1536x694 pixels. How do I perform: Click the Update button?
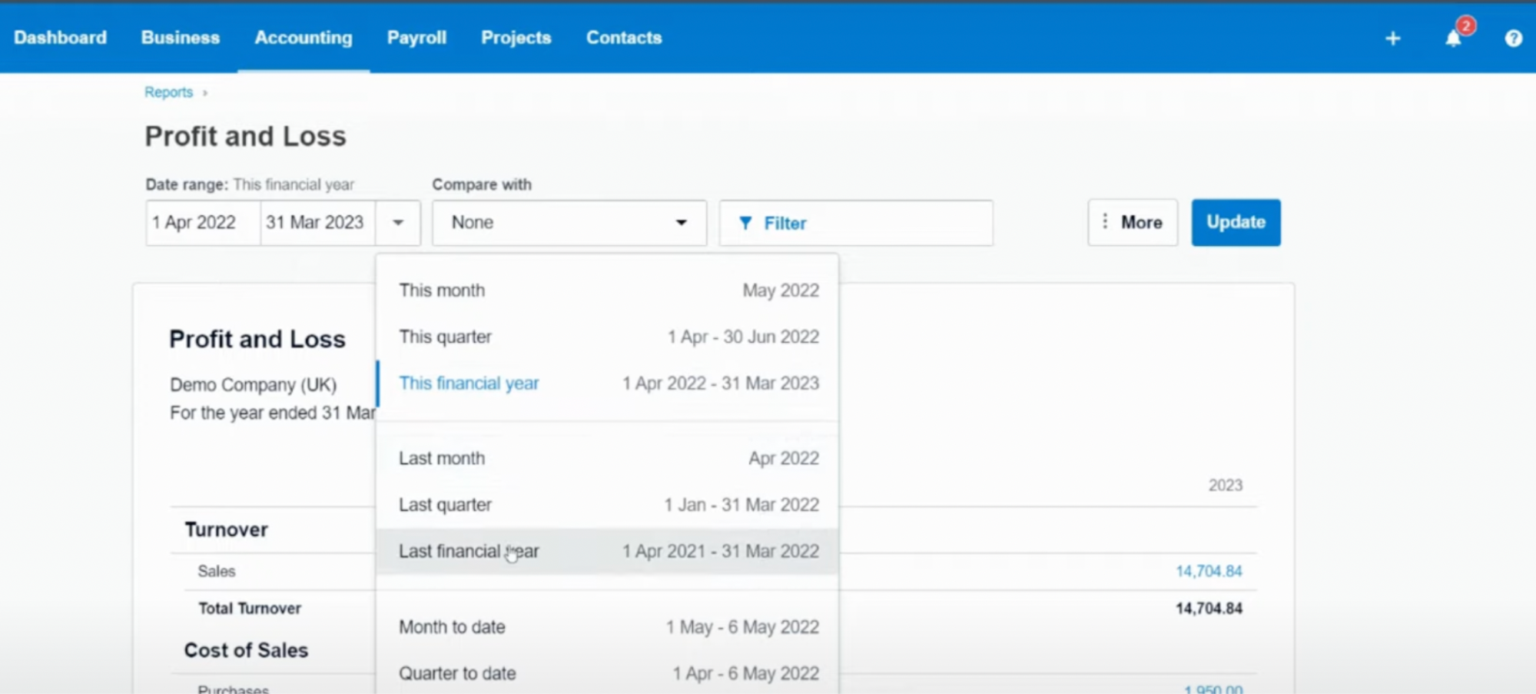click(1236, 222)
